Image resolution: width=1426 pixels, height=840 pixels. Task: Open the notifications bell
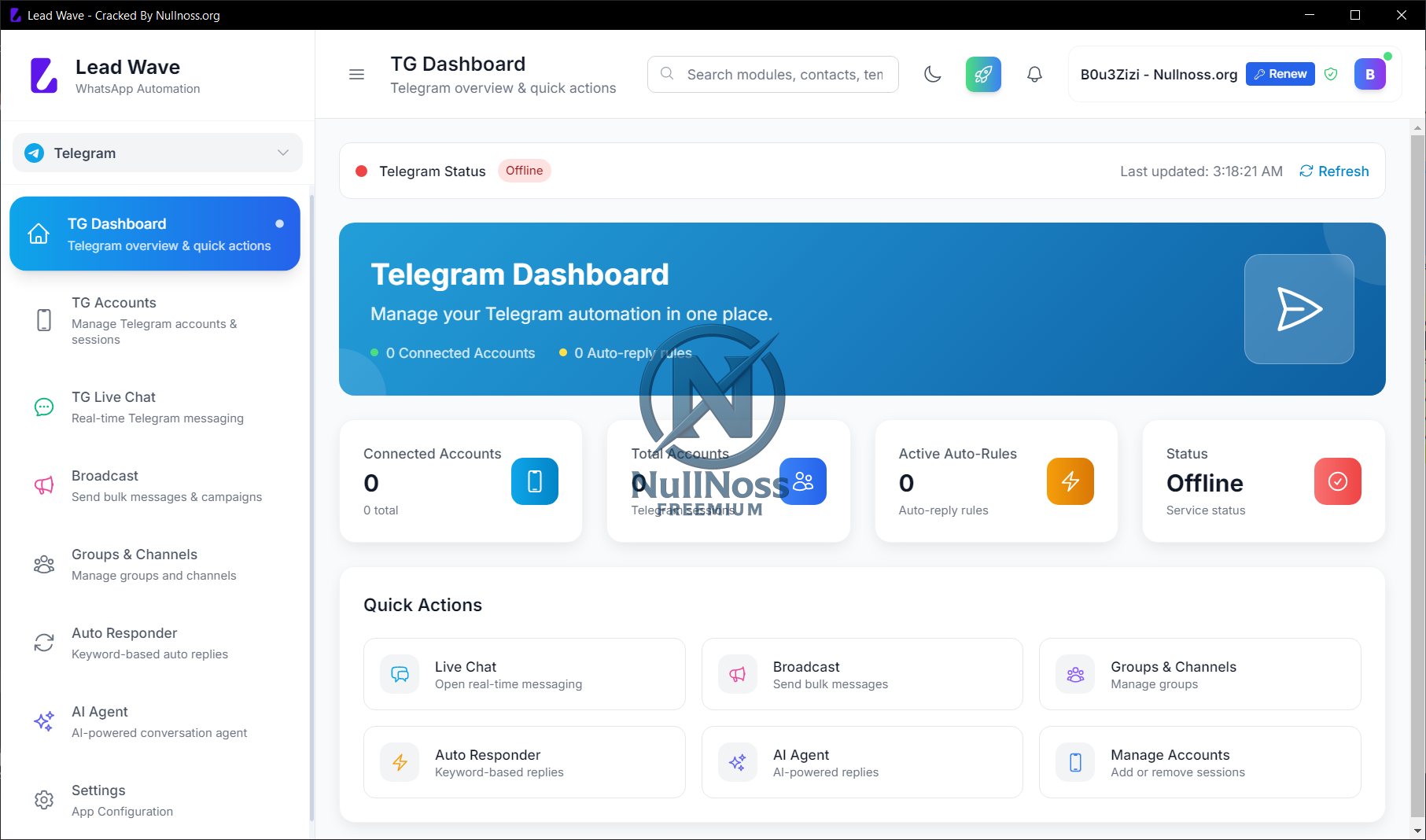1035,75
